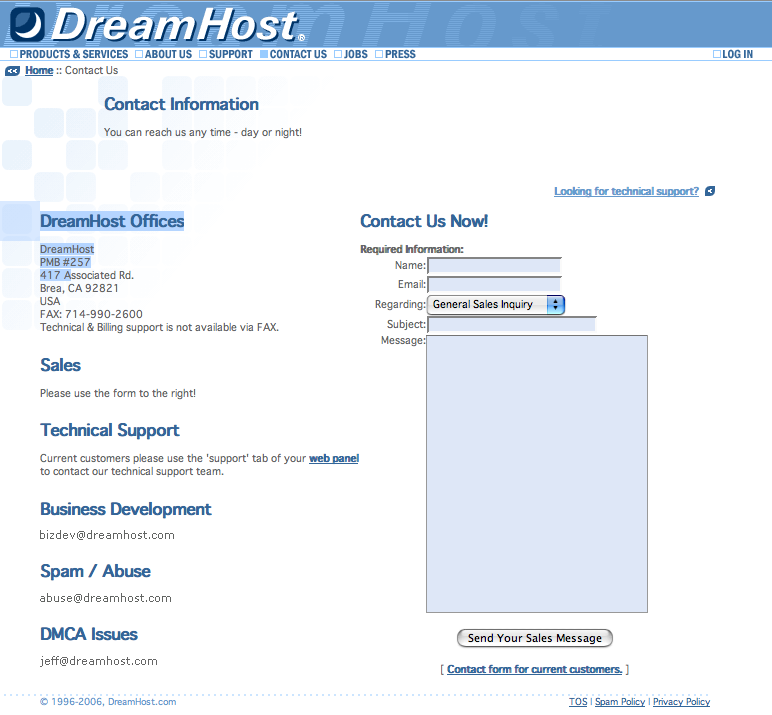Click into the Name input field
Screen dimensions: 772x715
[x=494, y=266]
